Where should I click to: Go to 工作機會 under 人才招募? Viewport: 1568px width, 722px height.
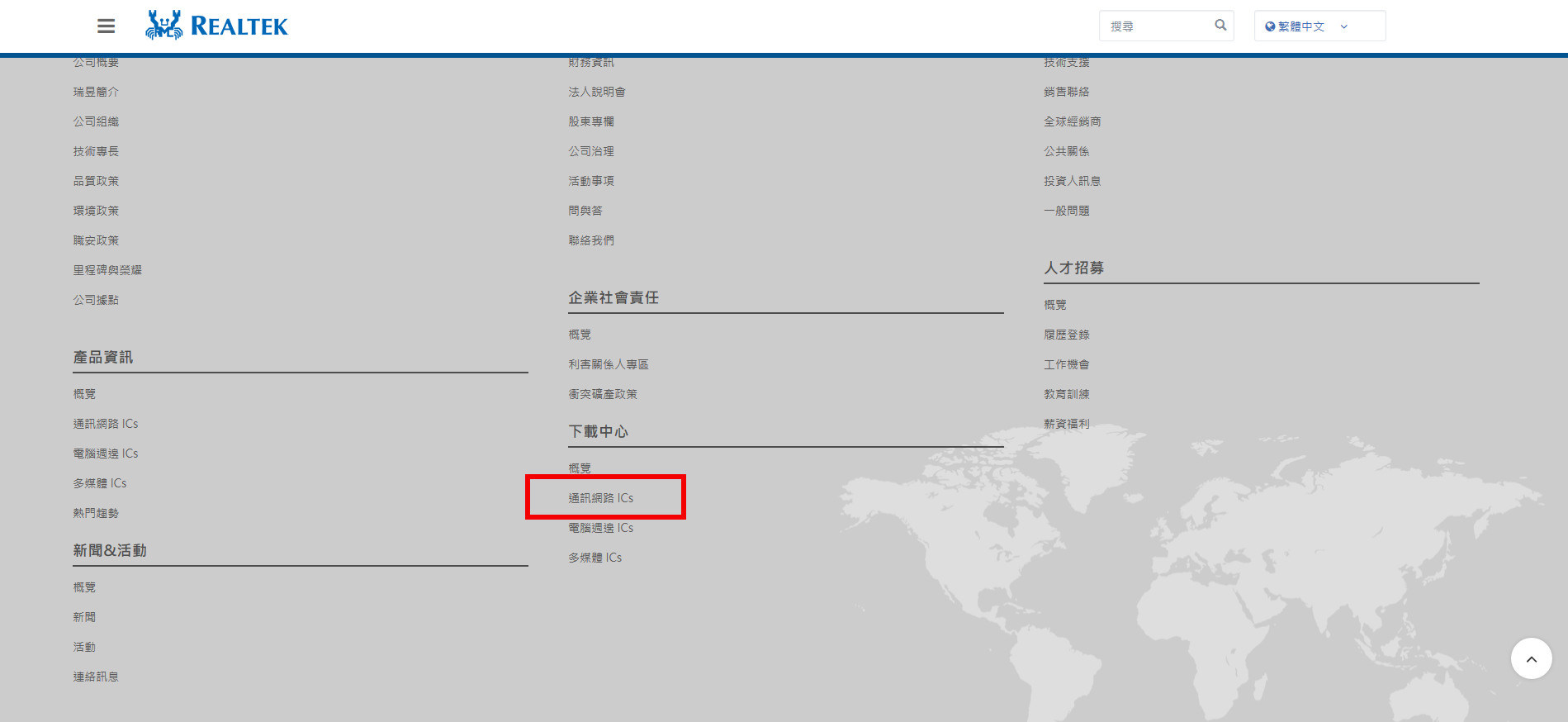[1066, 364]
